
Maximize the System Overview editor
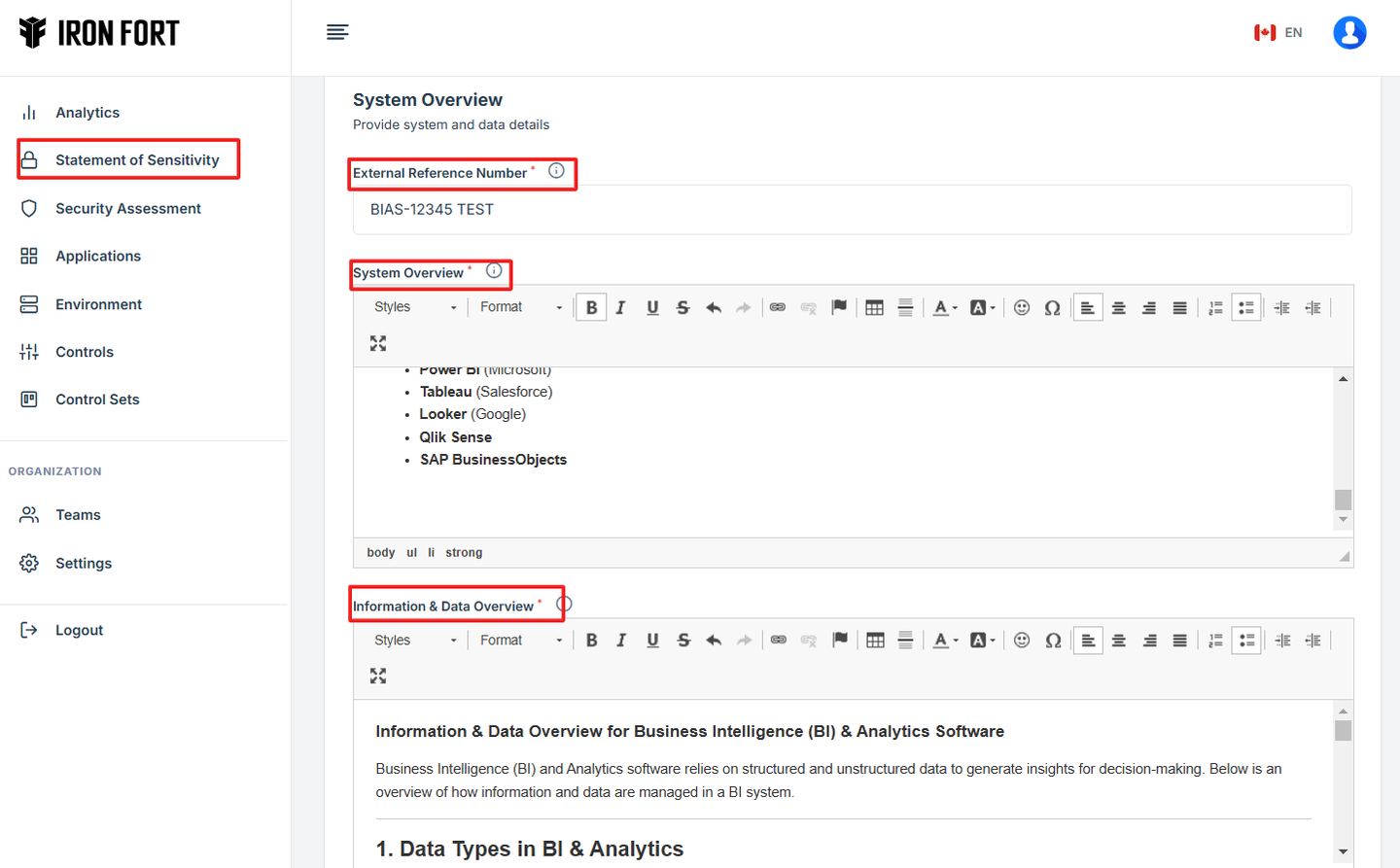(x=378, y=343)
